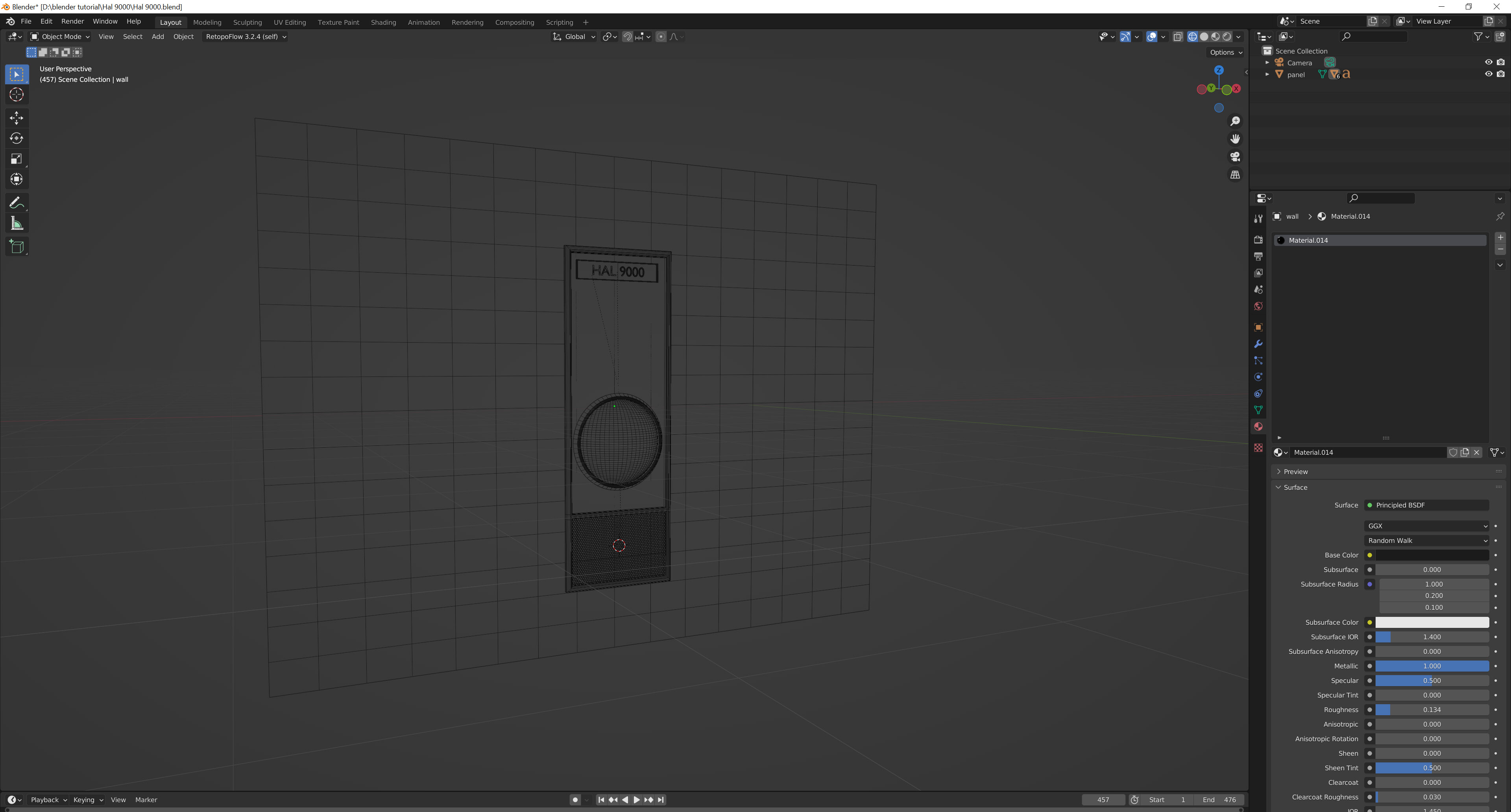
Task: Open the Render menu
Action: tap(73, 21)
